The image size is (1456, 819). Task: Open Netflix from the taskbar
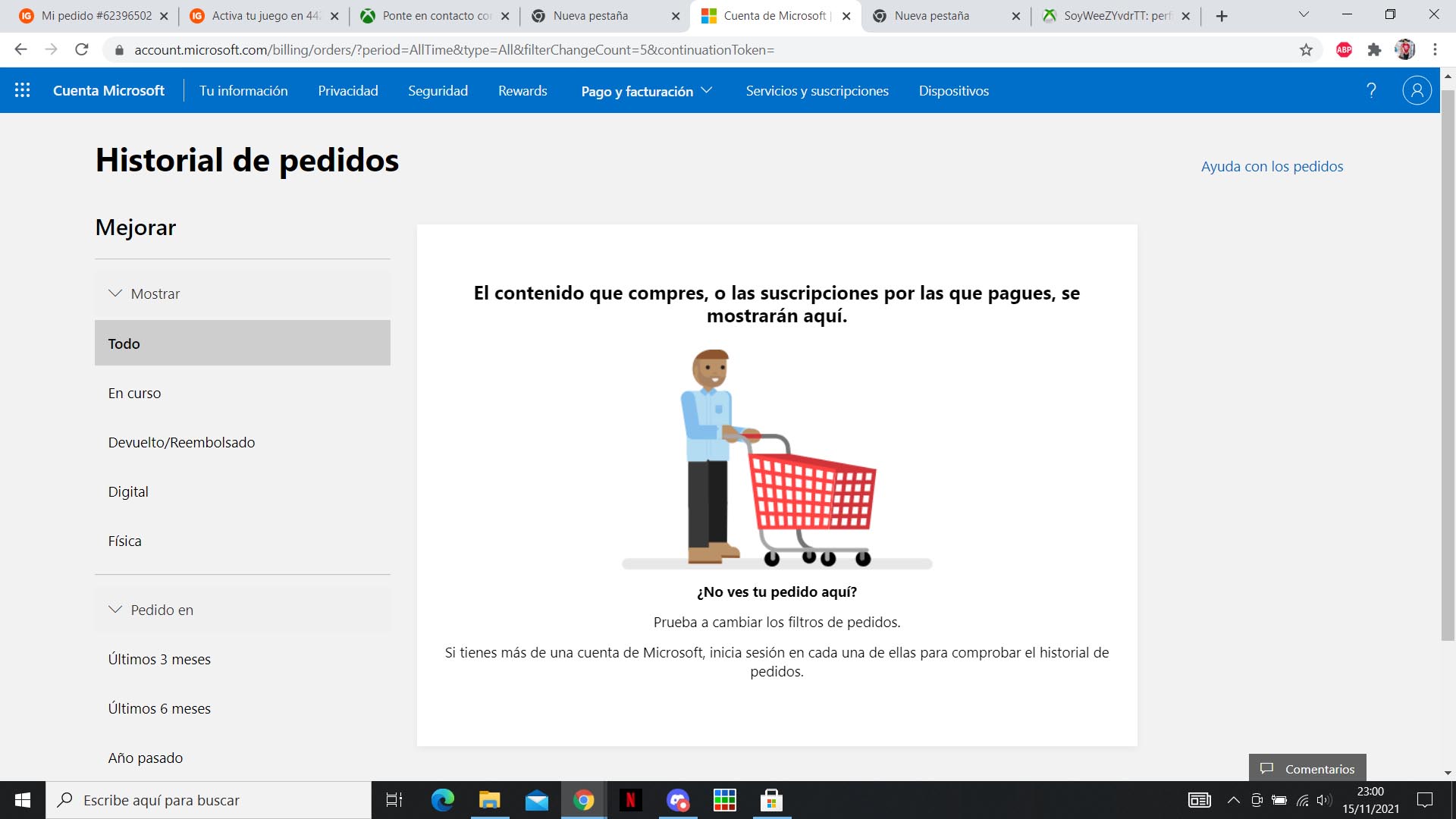[x=630, y=800]
